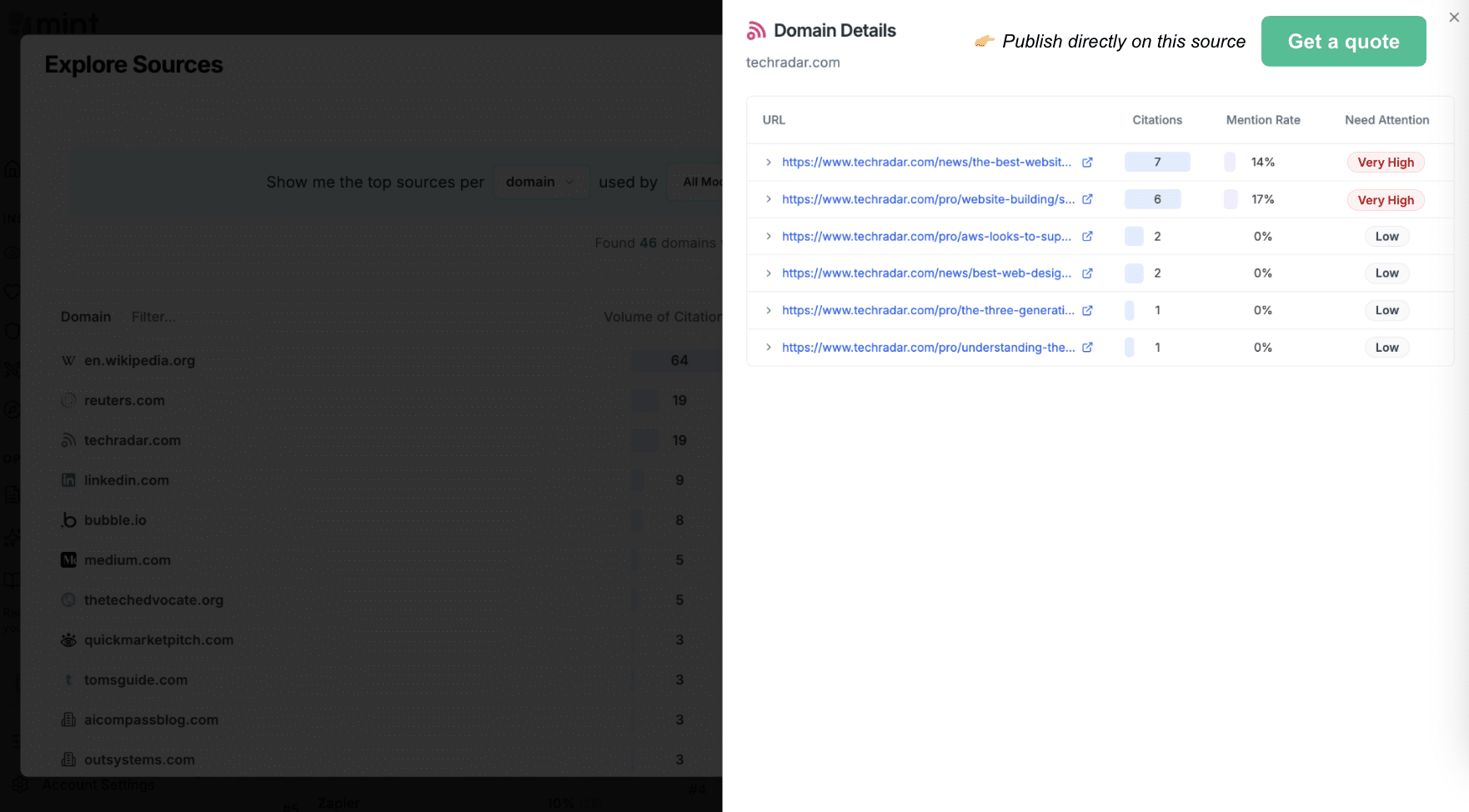Expand the pro/website-building URL row
The width and height of the screenshot is (1469, 812).
click(x=769, y=199)
